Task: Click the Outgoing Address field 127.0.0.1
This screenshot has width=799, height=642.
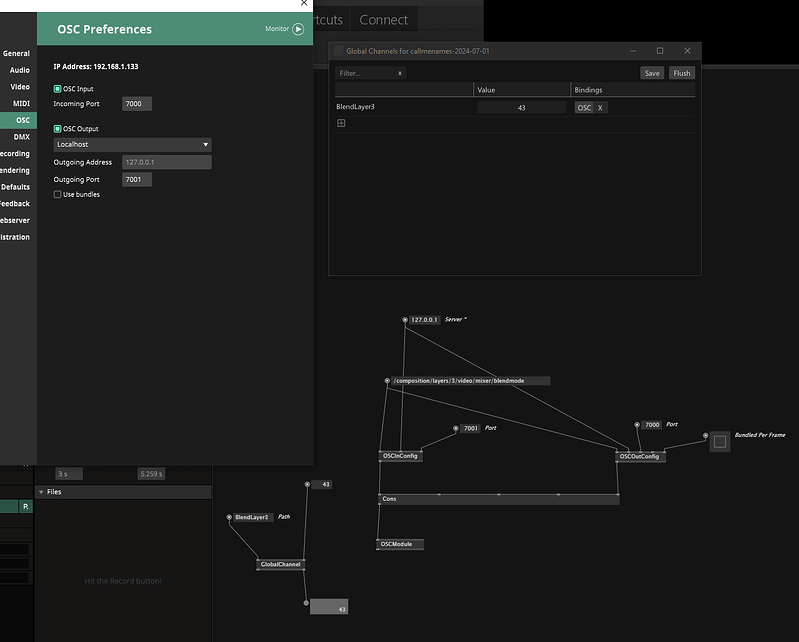Action: pyautogui.click(x=167, y=162)
